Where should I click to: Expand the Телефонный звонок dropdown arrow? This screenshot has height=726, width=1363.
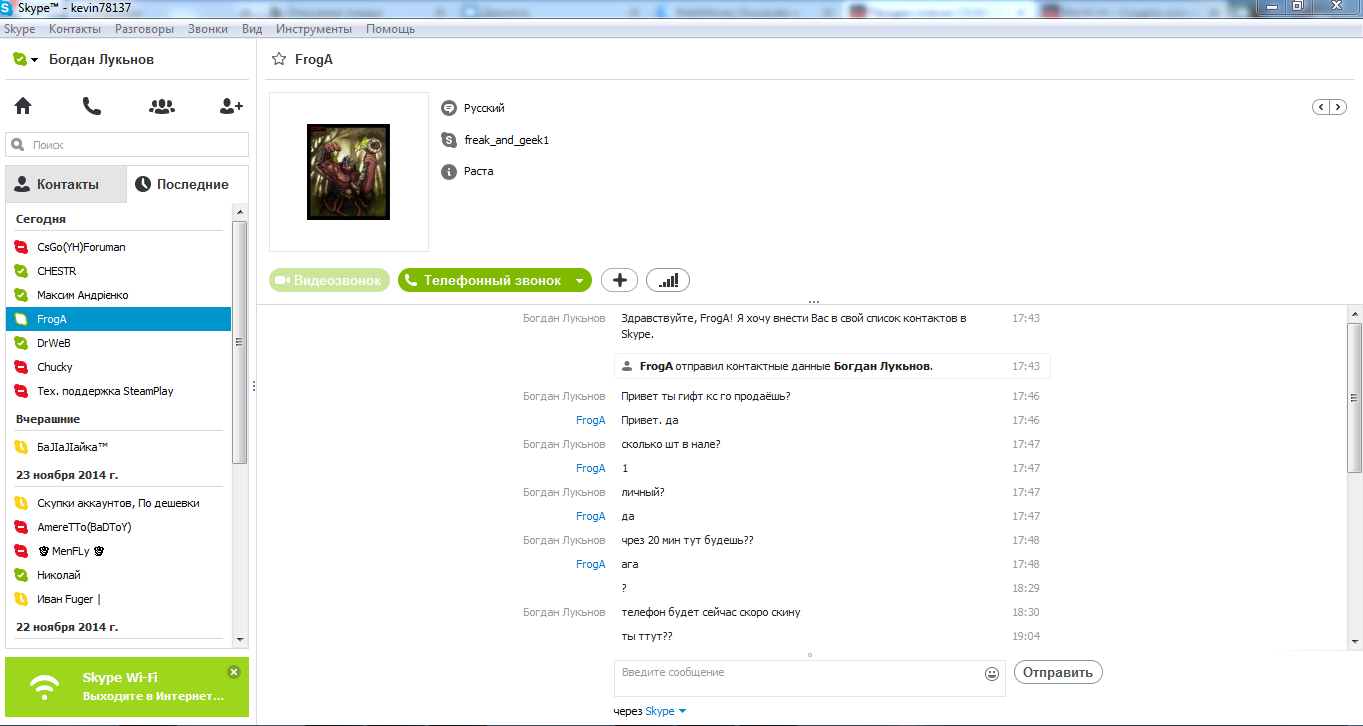click(x=579, y=281)
